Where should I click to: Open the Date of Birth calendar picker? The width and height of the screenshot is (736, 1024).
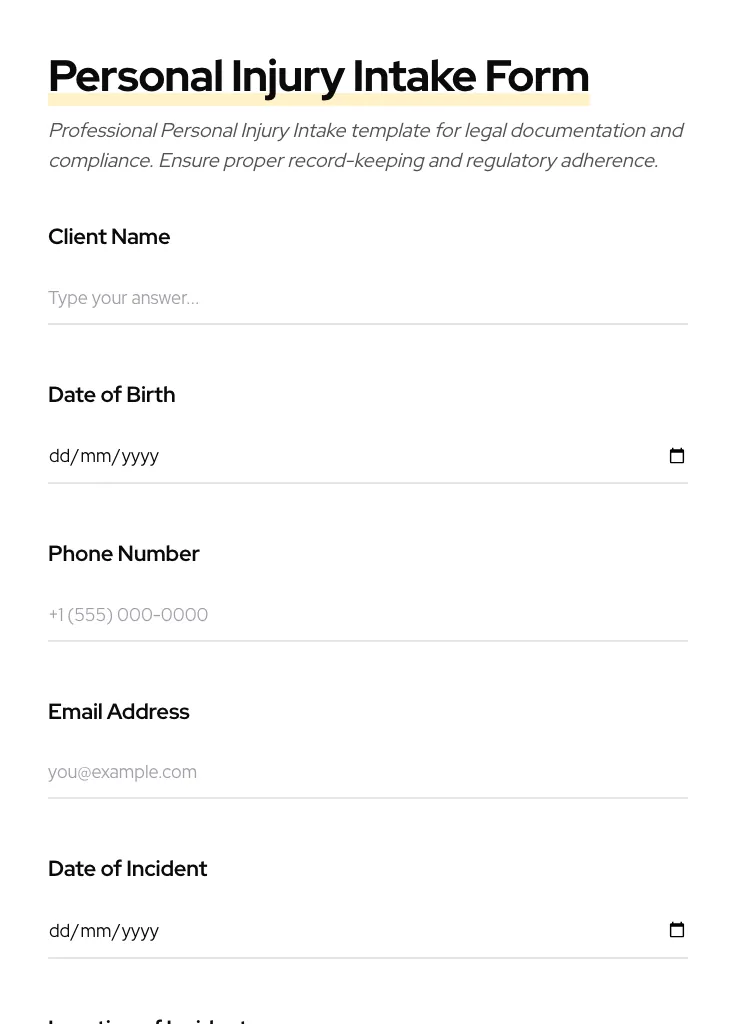(677, 456)
